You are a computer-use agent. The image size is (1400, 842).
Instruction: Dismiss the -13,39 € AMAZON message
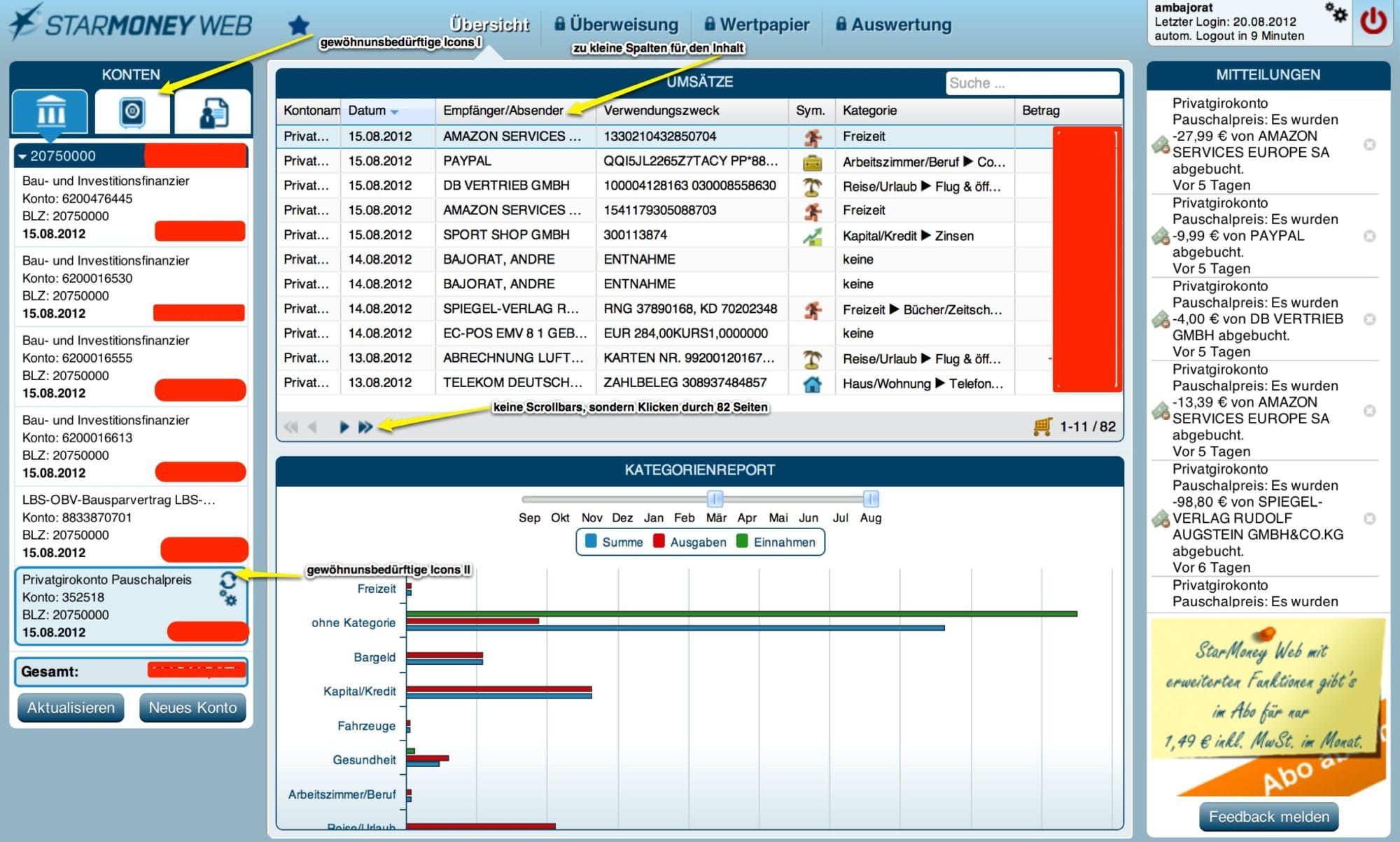point(1369,411)
